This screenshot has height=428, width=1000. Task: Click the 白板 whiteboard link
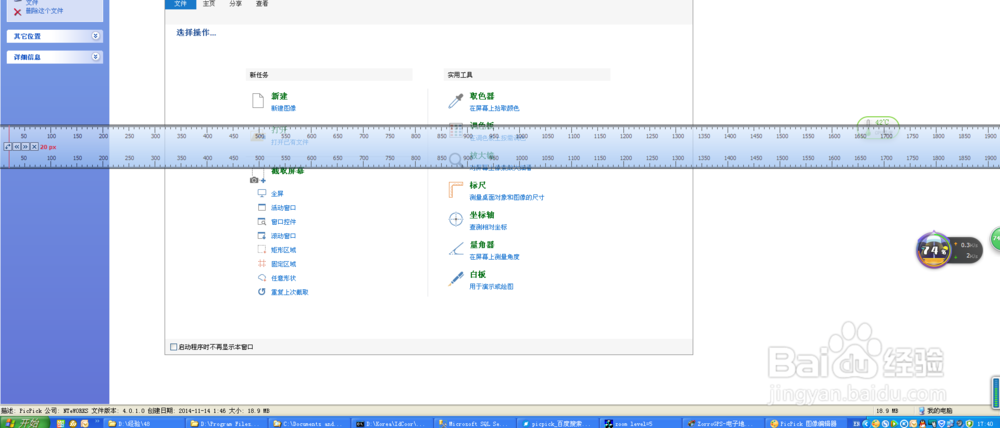click(x=478, y=274)
